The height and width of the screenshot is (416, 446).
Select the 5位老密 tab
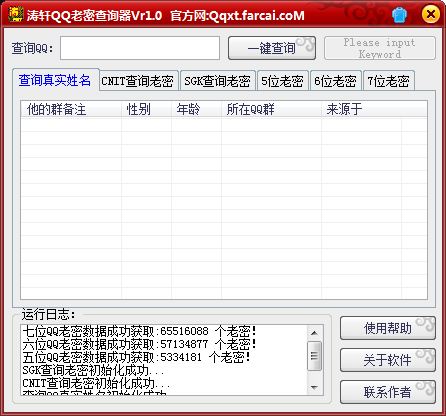pos(283,81)
